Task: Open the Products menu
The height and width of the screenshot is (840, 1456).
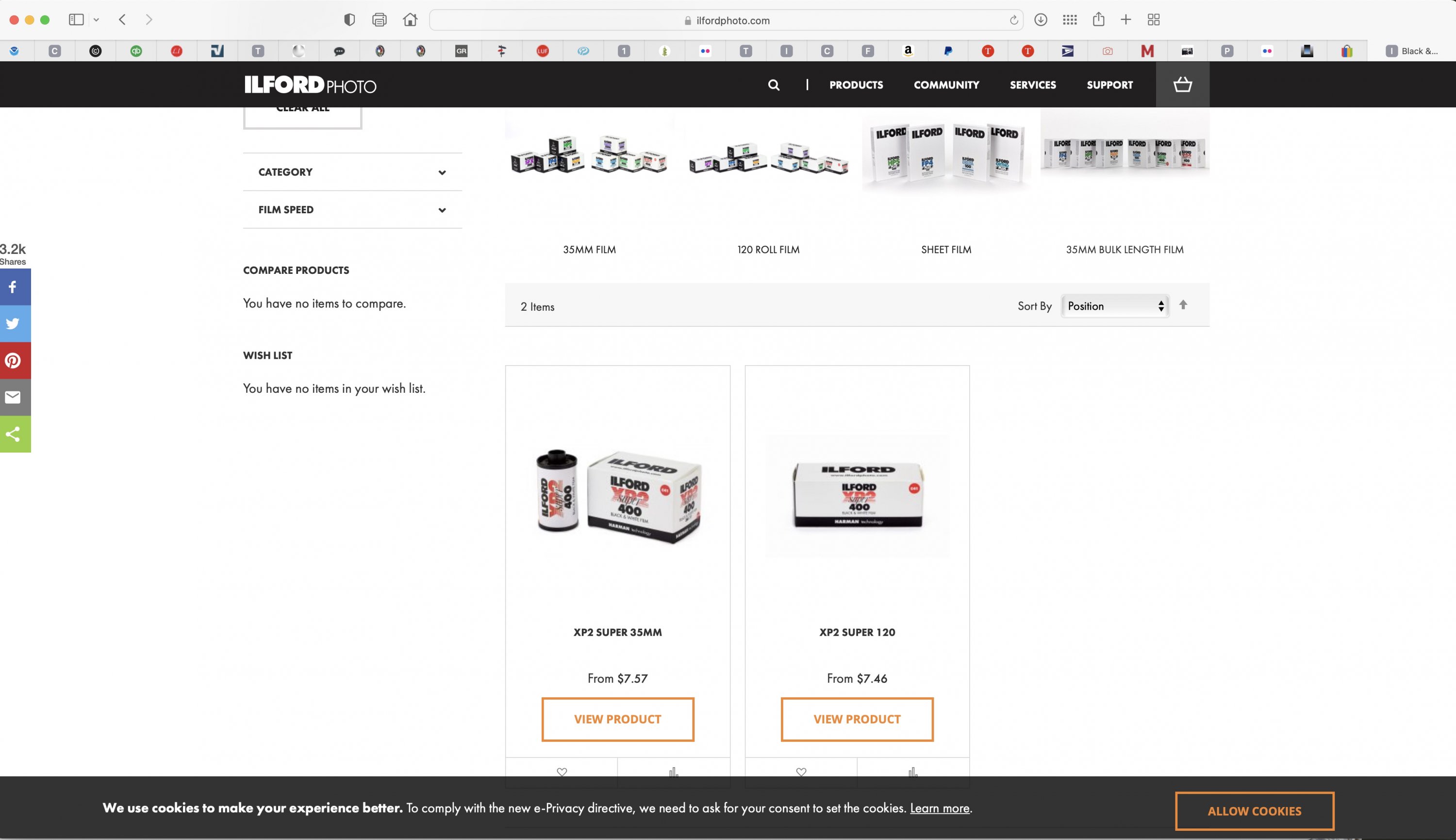Action: tap(856, 85)
